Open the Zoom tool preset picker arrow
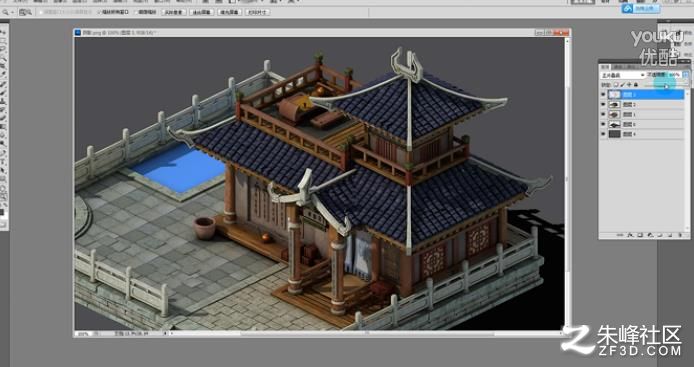 pyautogui.click(x=12, y=12)
